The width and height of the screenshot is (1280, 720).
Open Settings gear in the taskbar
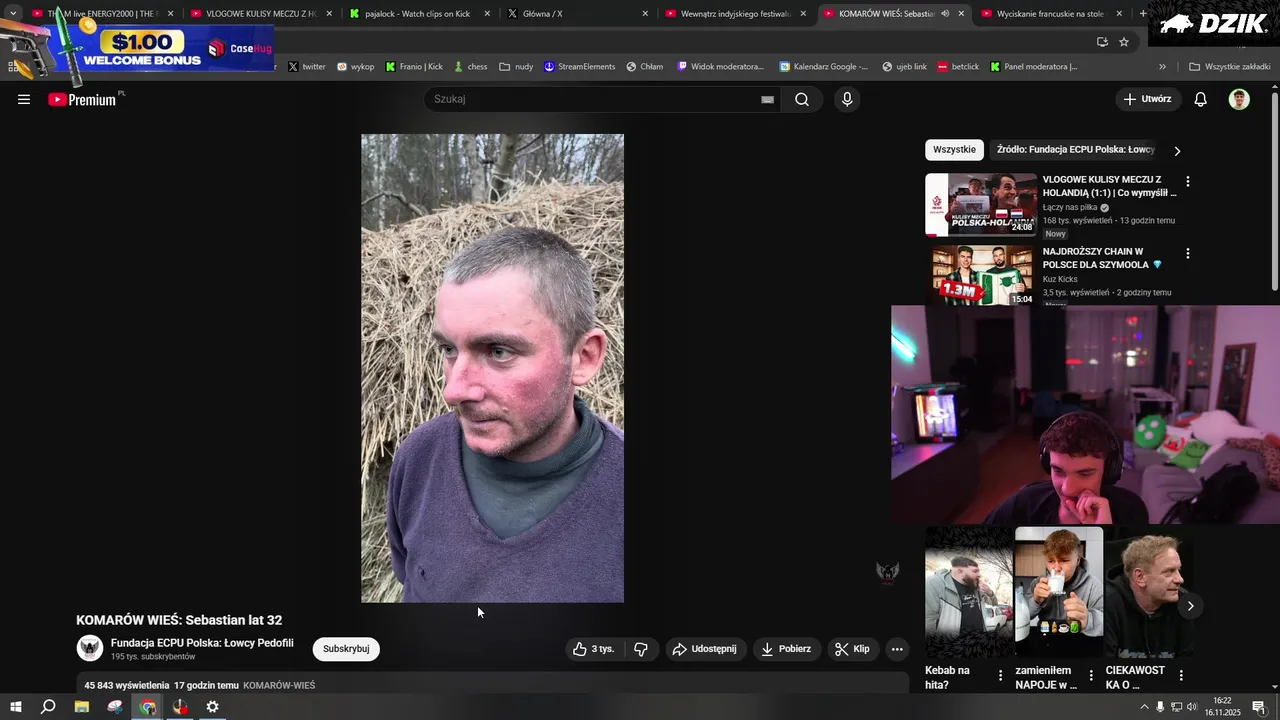coord(212,707)
